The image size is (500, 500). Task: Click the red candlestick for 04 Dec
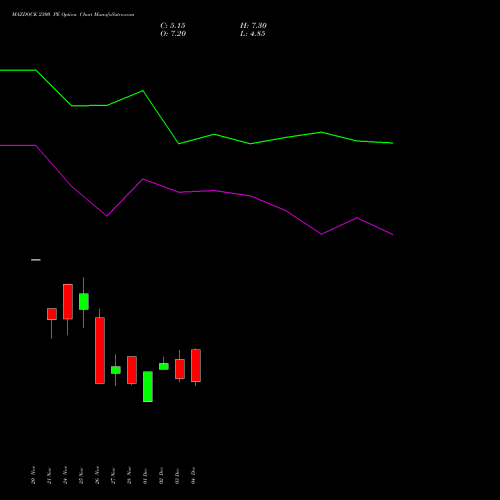196,366
